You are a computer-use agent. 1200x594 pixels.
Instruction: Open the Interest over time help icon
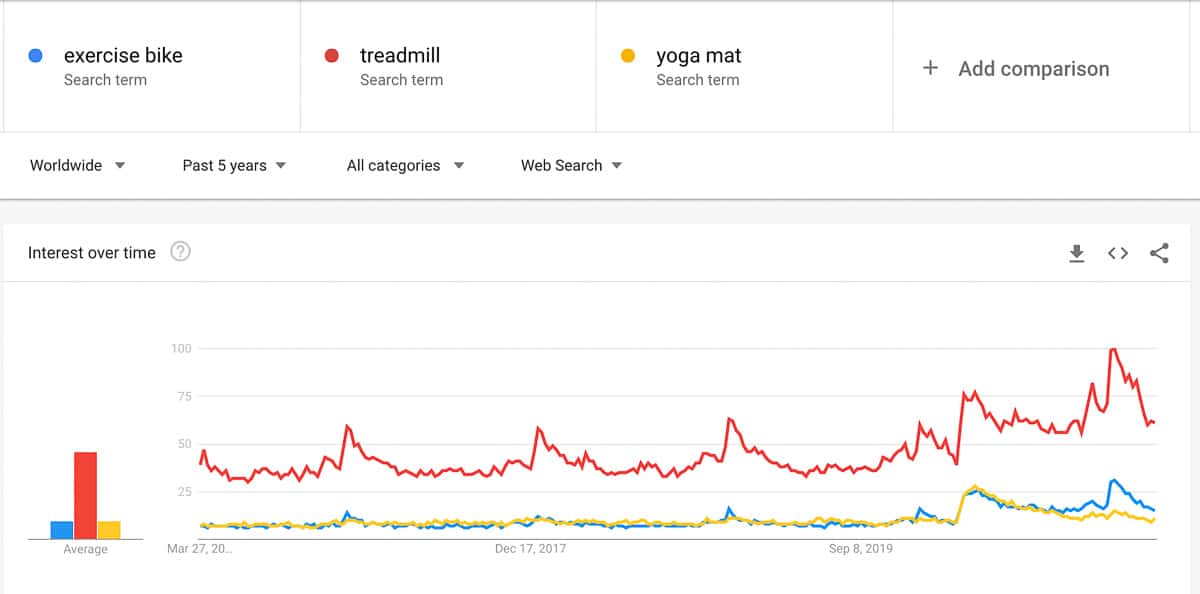(180, 252)
